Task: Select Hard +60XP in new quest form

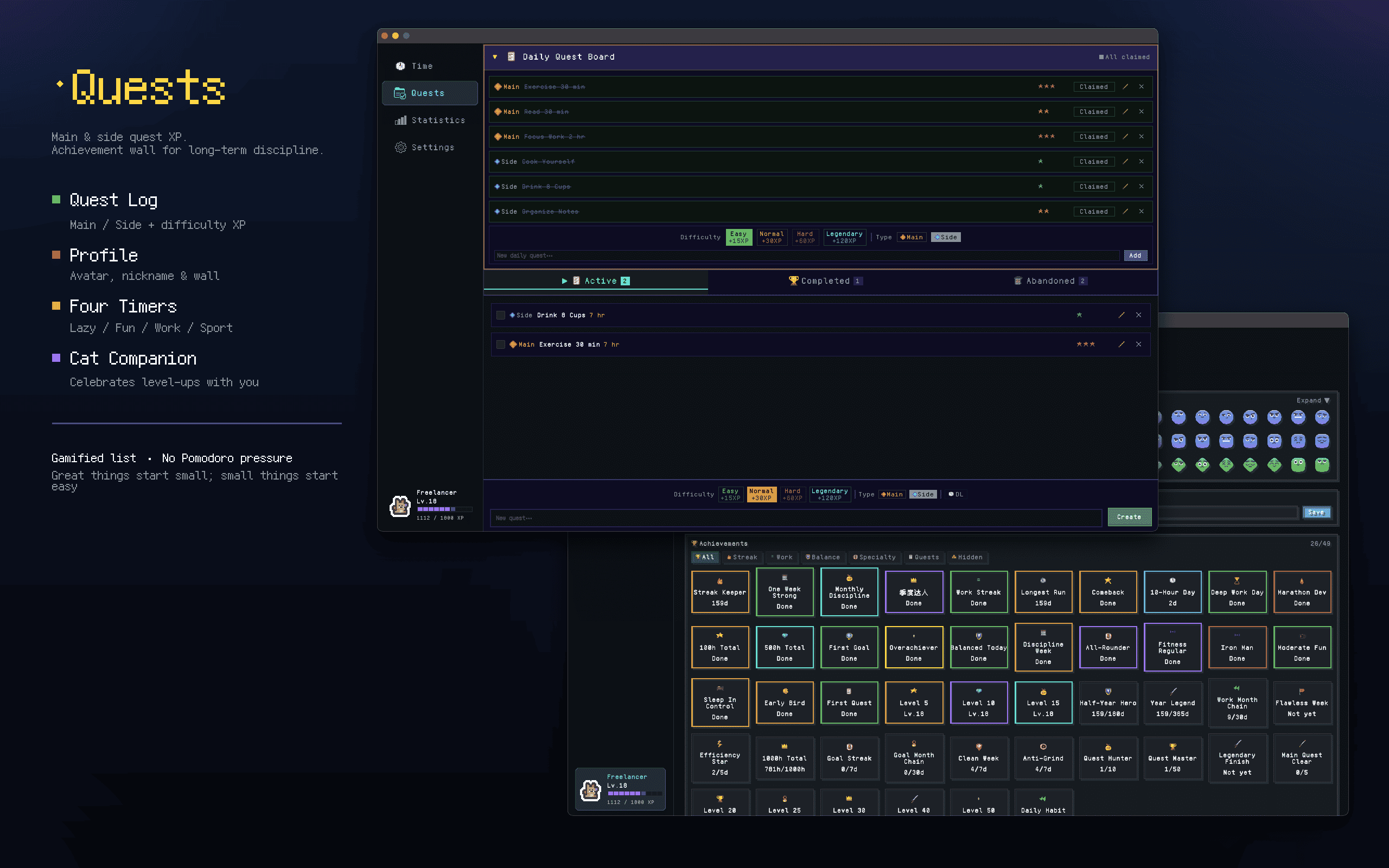Action: tap(792, 494)
